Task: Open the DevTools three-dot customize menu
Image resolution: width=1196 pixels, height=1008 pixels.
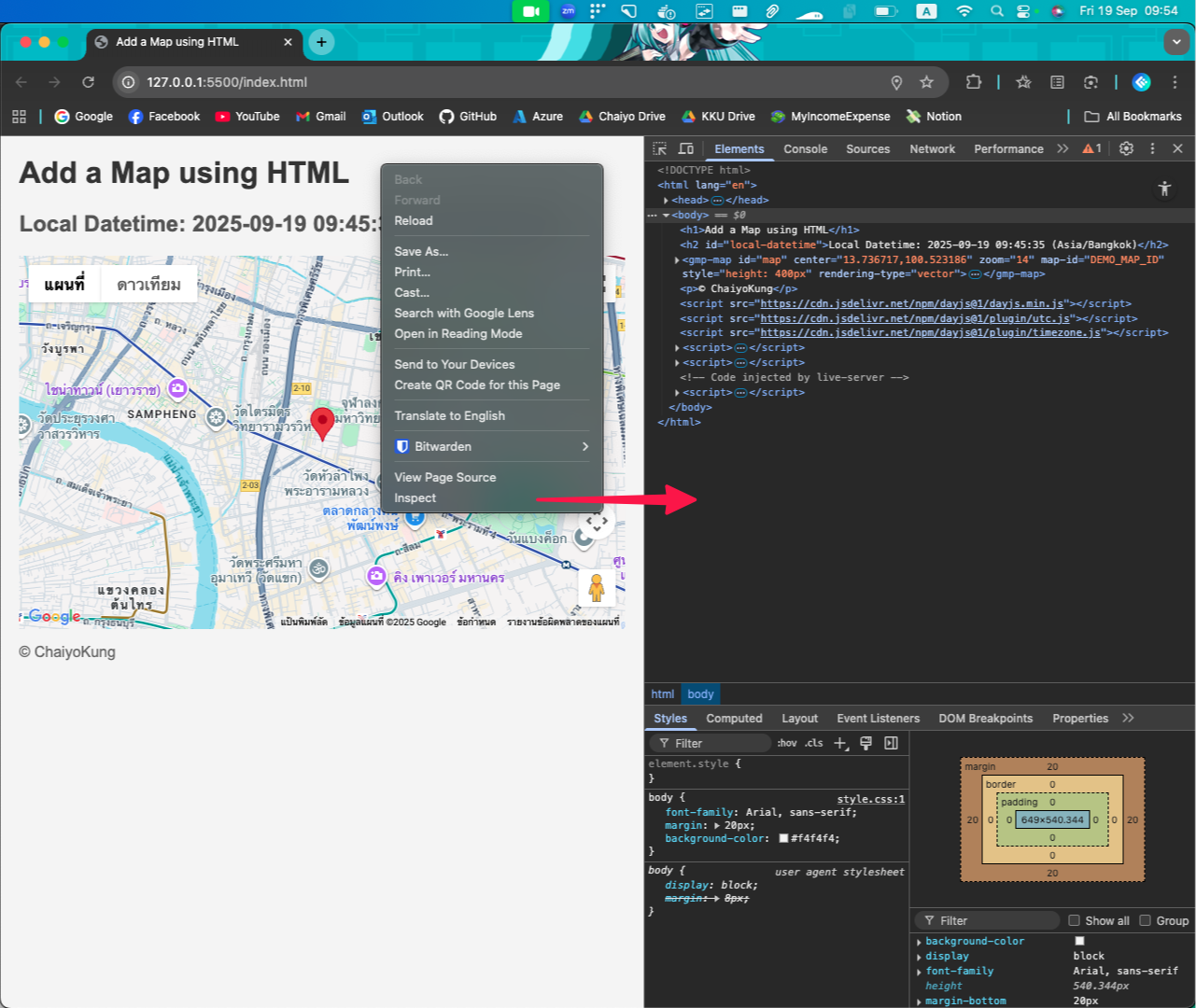Action: (1152, 148)
